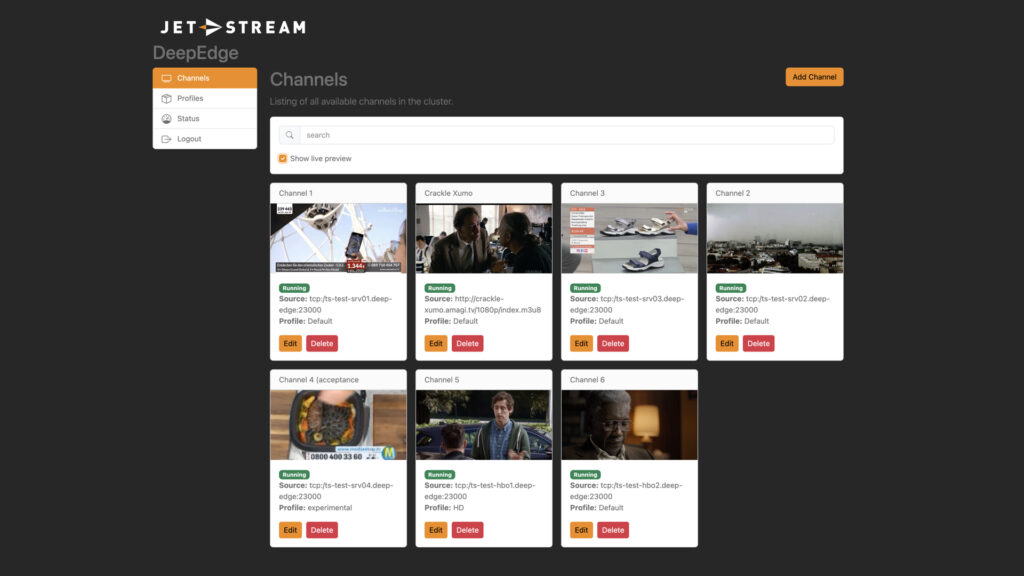Click into the channel search field

[566, 135]
